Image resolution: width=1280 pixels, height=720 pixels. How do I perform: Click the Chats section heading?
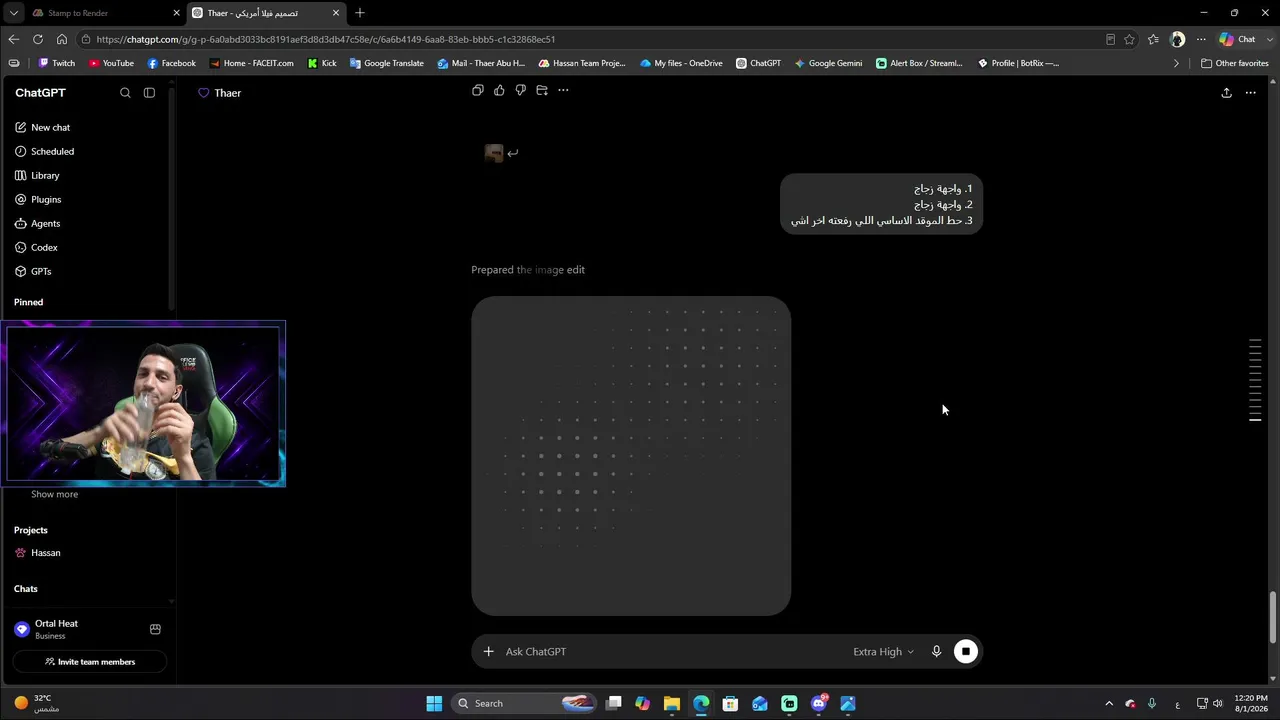26,589
